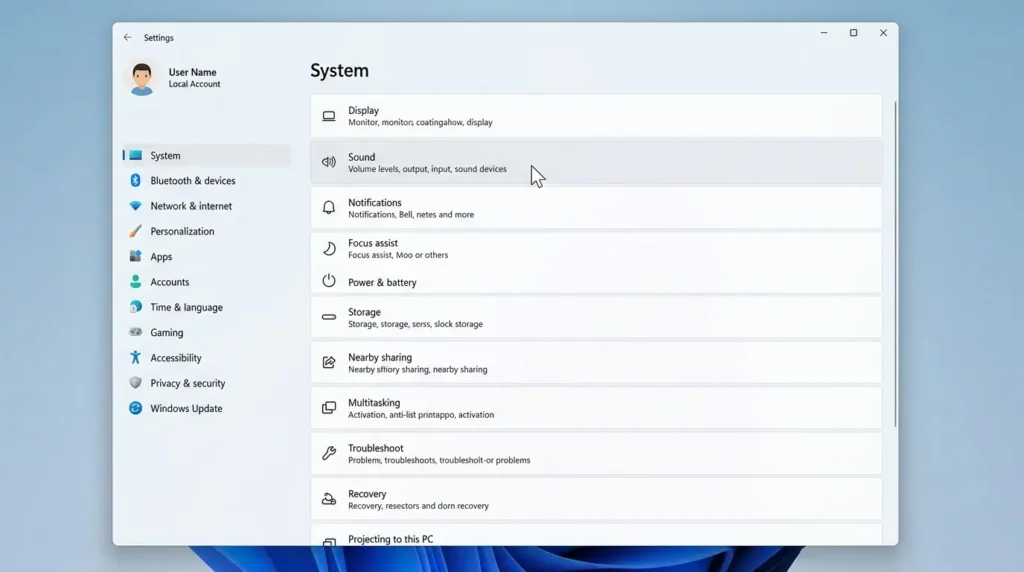Click the back arrow beside Settings
This screenshot has height=572, width=1024.
click(127, 38)
